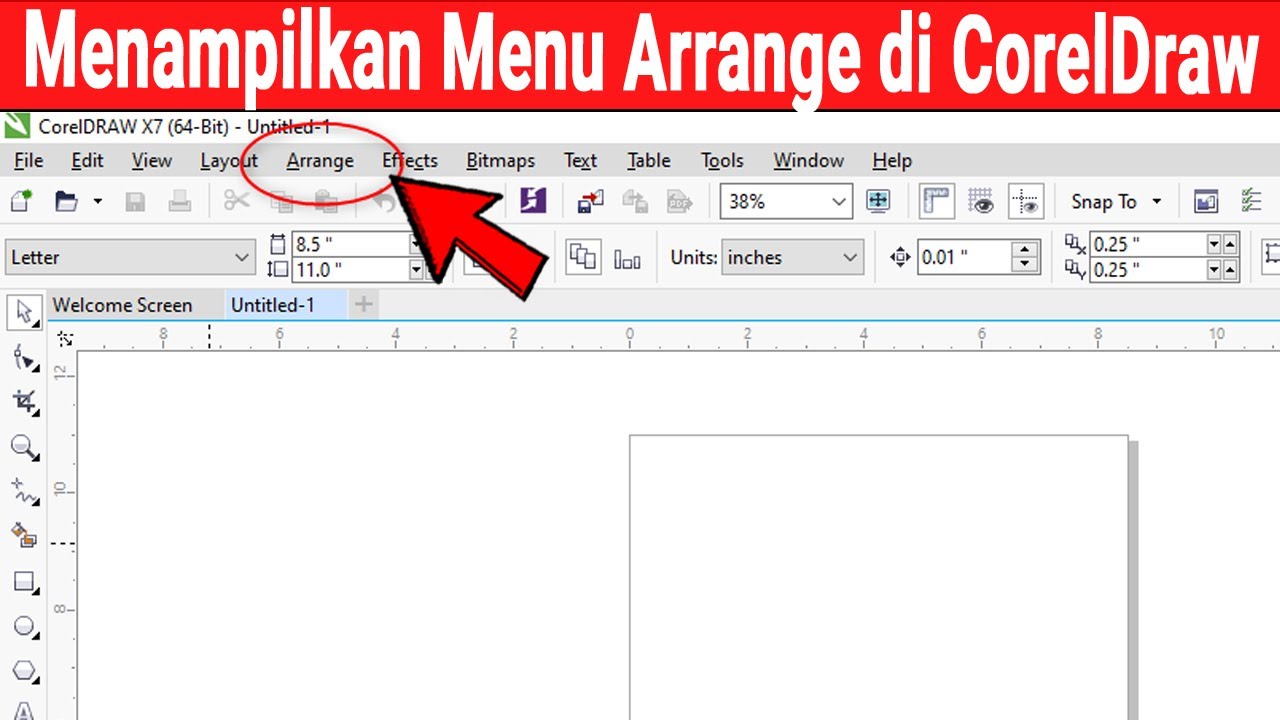This screenshot has height=720, width=1280.
Task: Select the Freehand tool
Action: coord(24,491)
